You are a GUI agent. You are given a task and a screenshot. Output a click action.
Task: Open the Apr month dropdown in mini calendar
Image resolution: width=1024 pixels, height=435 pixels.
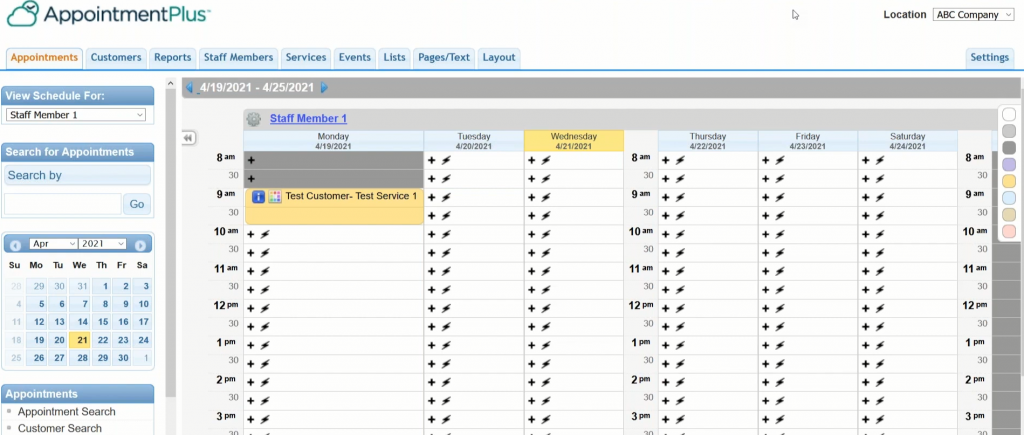tap(54, 244)
